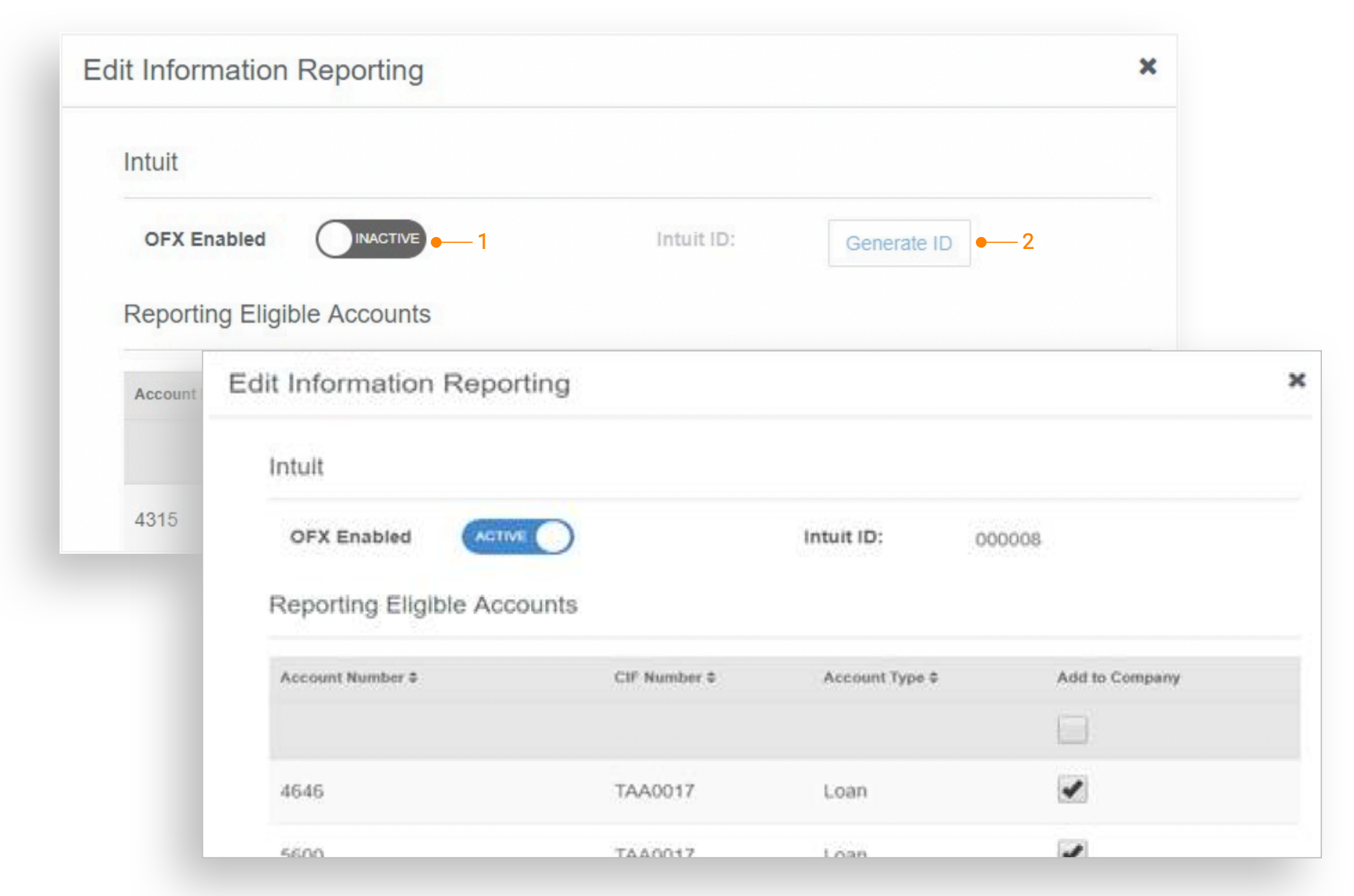Sort by the Account Type sort arrows
Screen dimensions: 1354x896
933,678
